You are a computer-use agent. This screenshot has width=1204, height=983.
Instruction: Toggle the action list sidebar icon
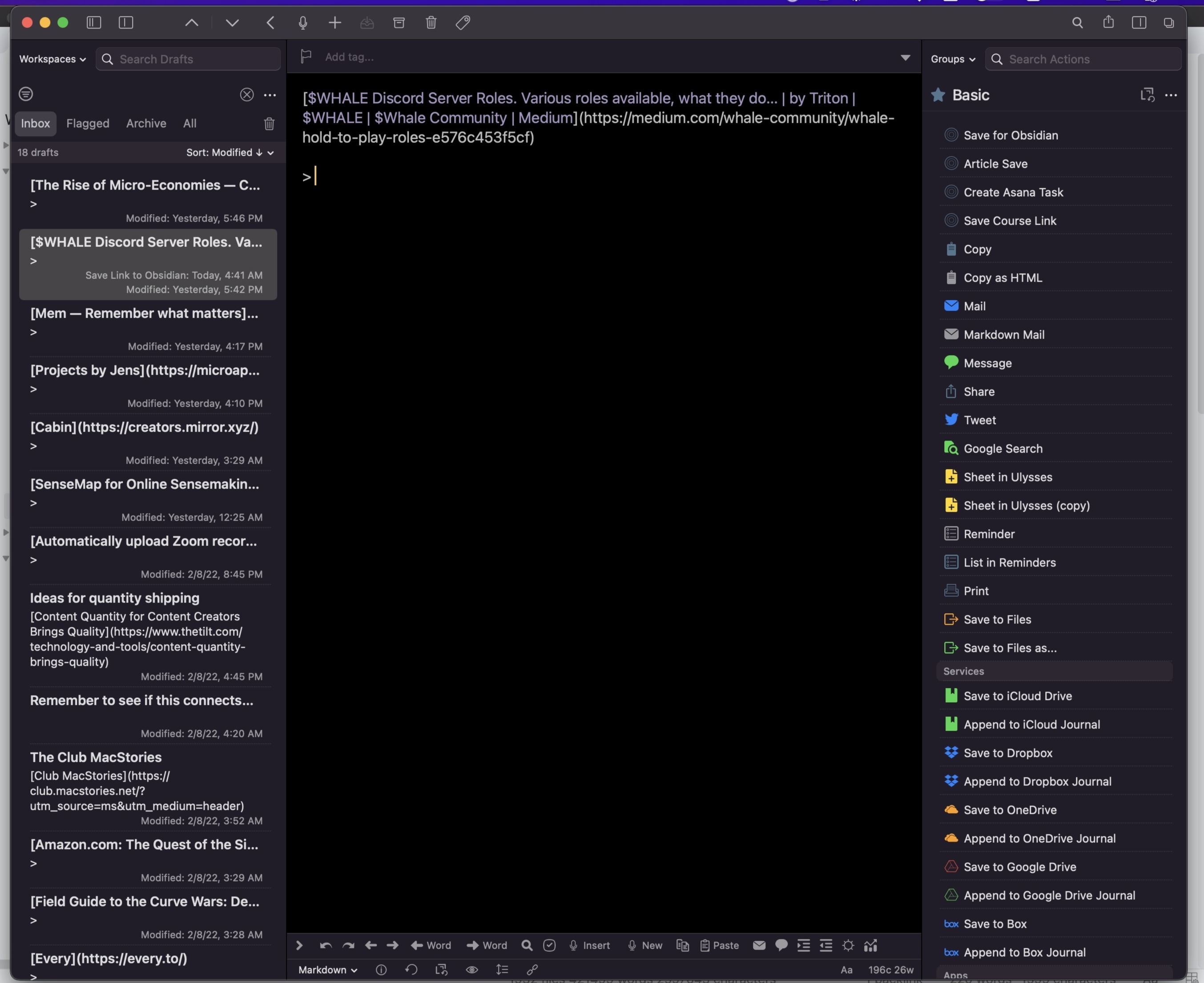1139,23
